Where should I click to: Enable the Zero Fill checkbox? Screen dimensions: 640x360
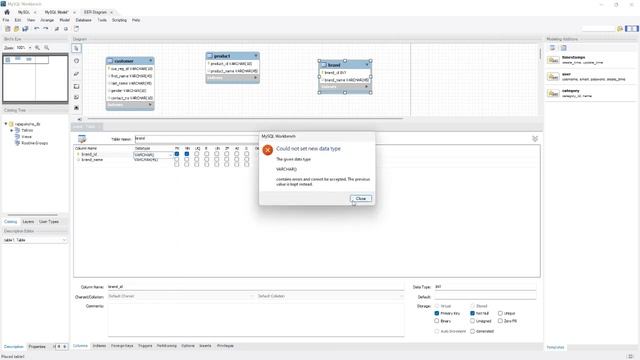click(x=500, y=321)
